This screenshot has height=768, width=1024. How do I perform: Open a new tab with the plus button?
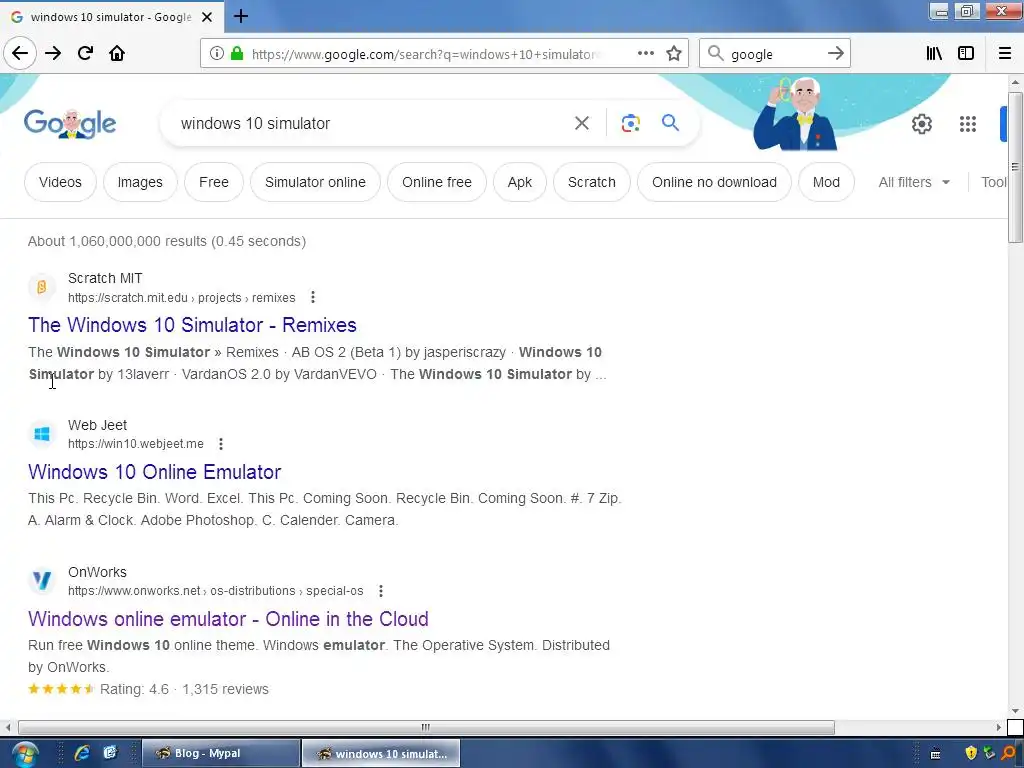point(240,16)
